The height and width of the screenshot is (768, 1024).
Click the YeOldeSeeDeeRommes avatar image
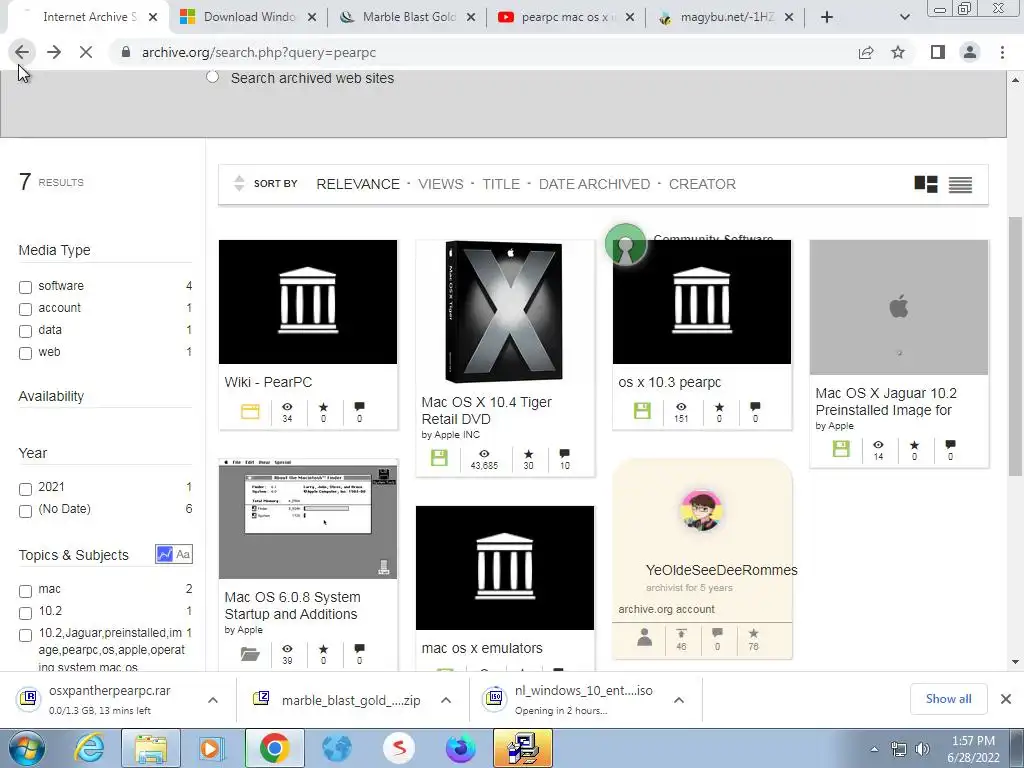[701, 510]
